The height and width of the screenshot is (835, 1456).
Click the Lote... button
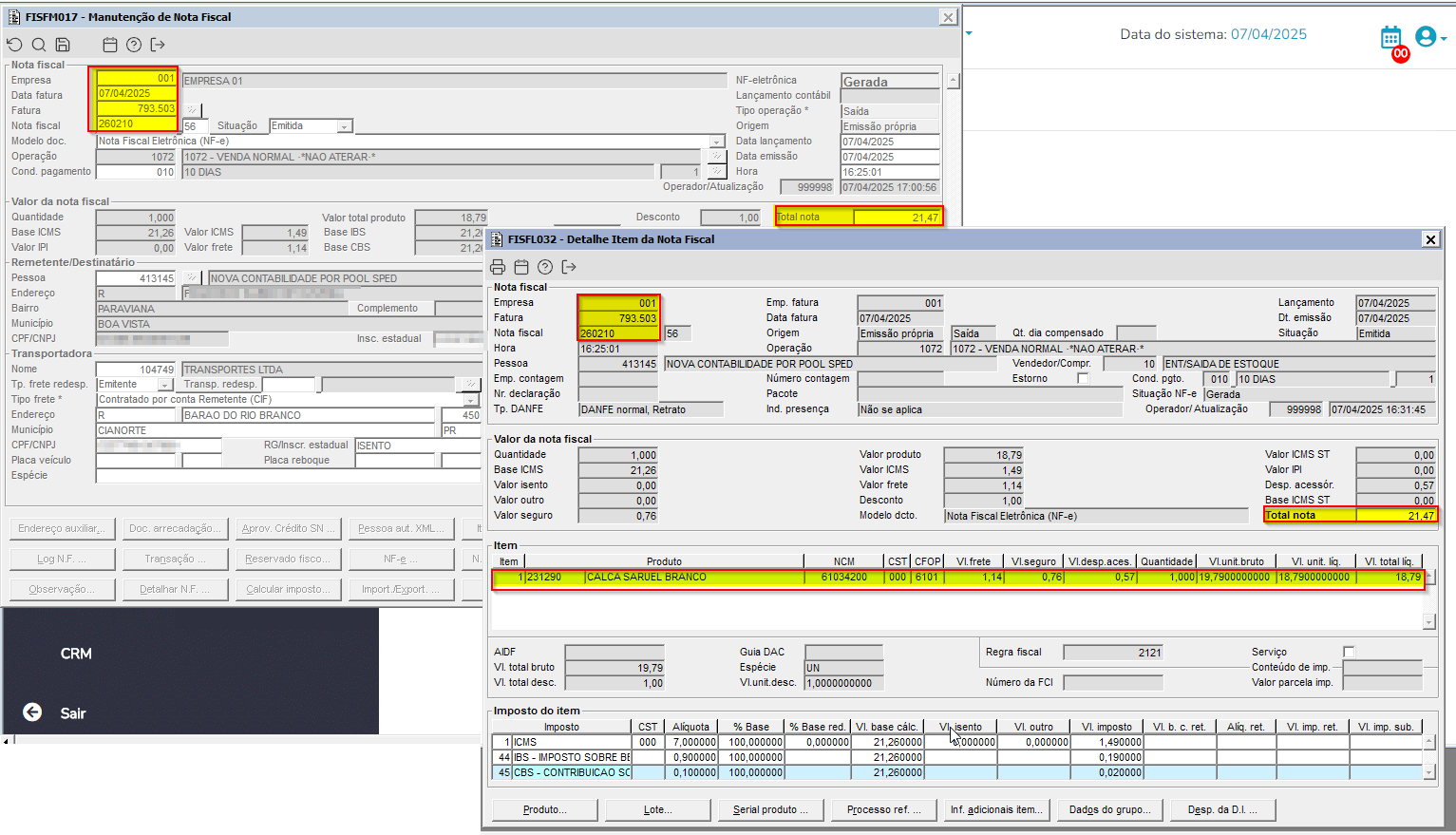657,809
